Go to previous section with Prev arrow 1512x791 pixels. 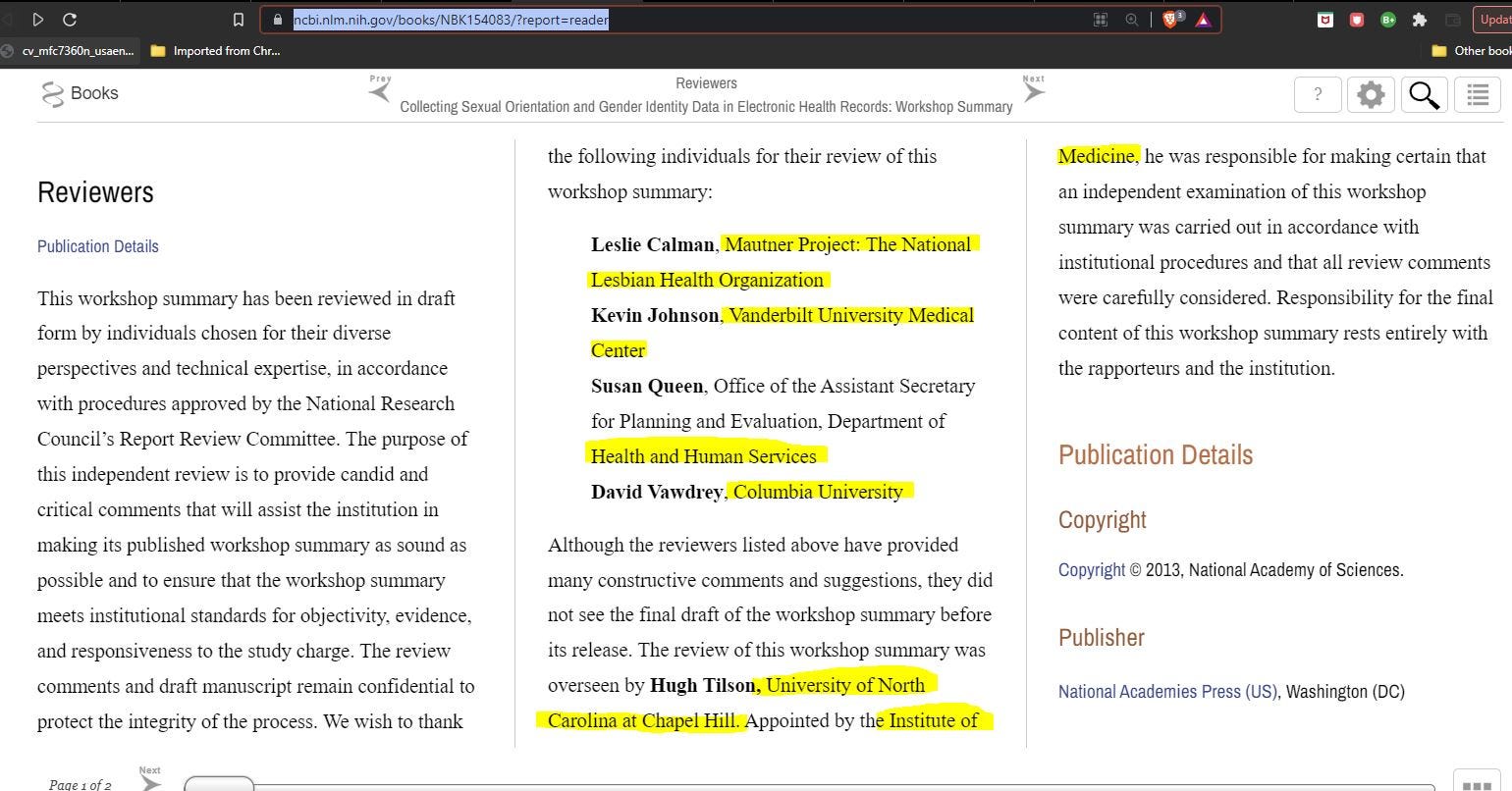tap(380, 88)
